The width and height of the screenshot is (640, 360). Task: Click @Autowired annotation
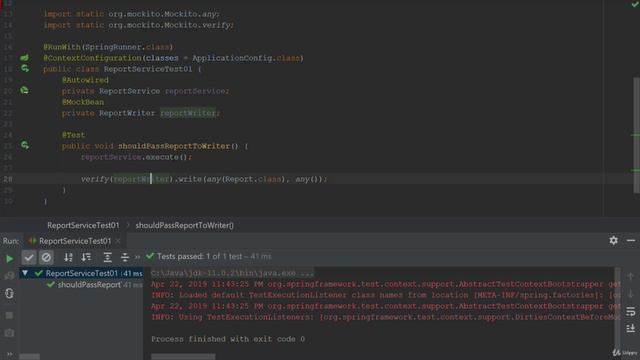tap(85, 80)
